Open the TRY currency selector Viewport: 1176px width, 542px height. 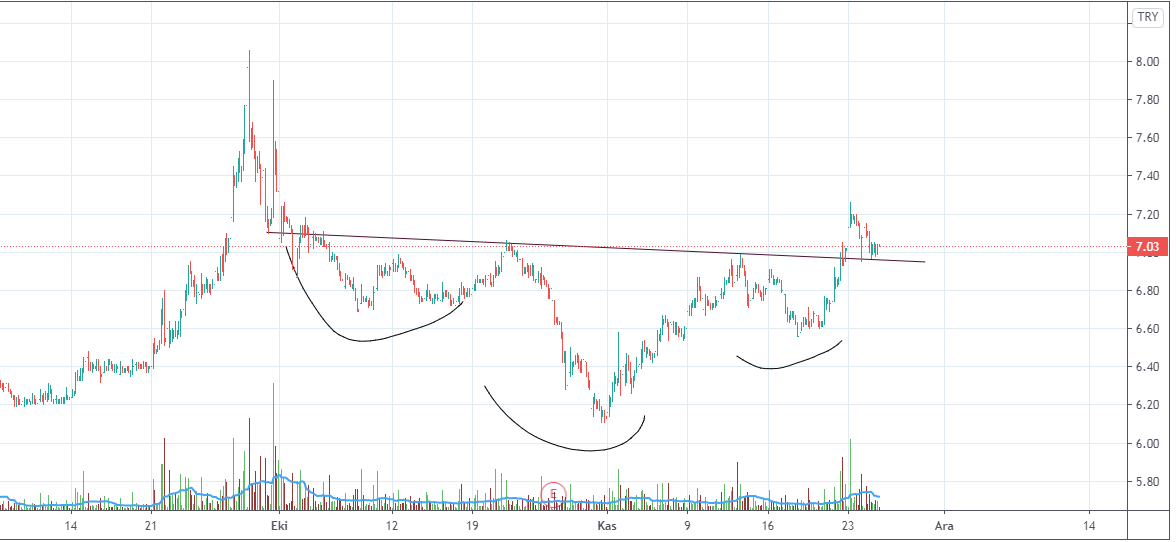click(x=1148, y=17)
